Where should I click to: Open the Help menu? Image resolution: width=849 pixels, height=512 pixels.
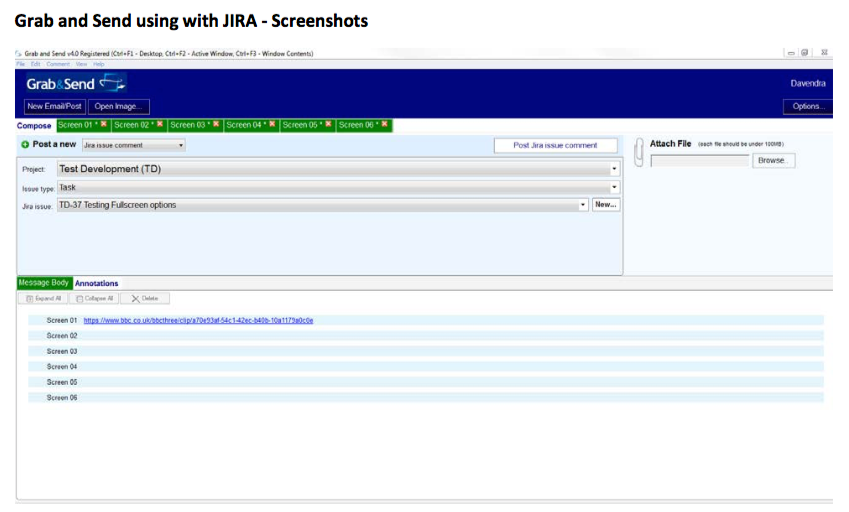coord(99,64)
